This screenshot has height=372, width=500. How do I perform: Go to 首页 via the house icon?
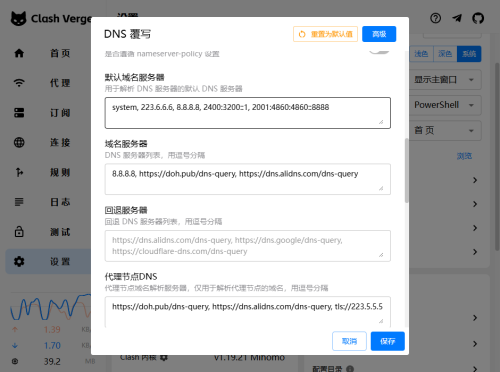19,53
